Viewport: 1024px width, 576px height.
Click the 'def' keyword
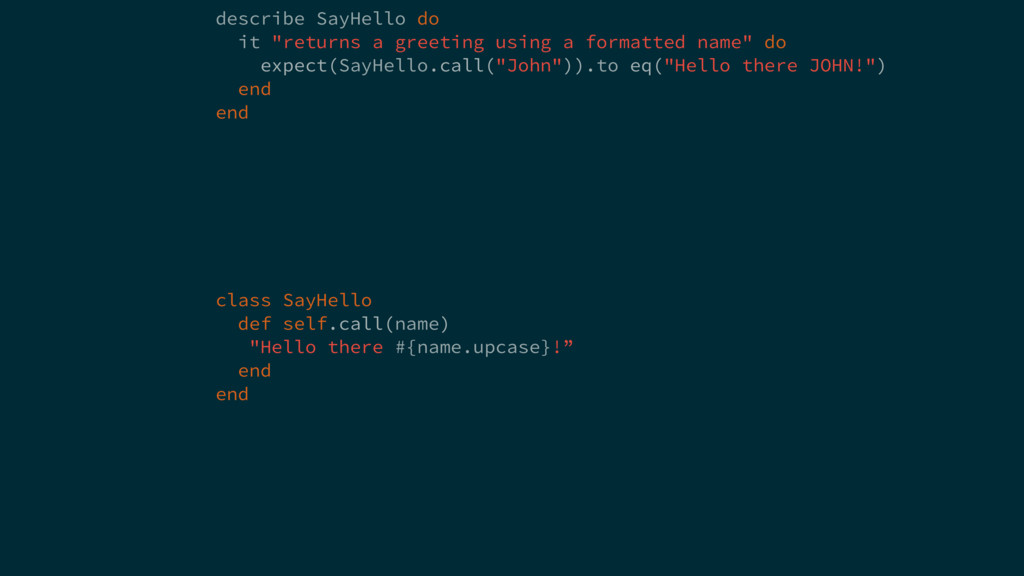[x=254, y=323]
